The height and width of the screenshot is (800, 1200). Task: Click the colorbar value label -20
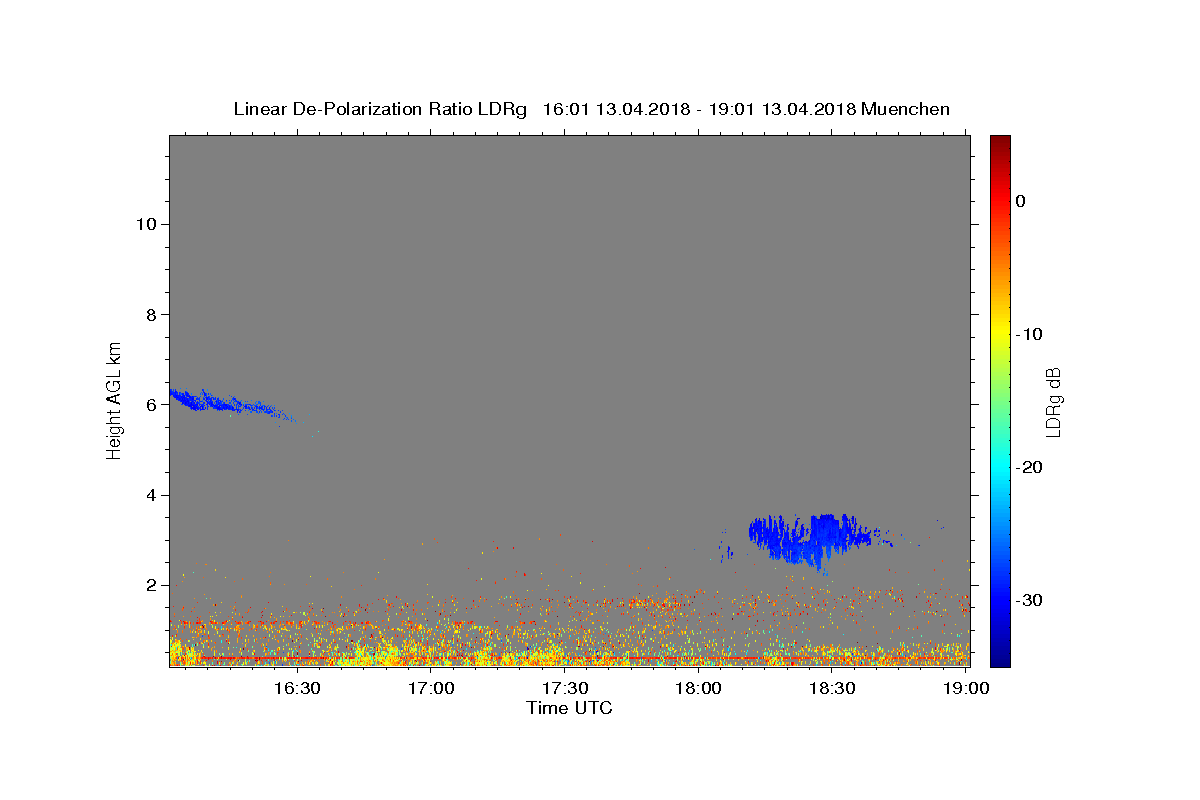tap(1029, 467)
